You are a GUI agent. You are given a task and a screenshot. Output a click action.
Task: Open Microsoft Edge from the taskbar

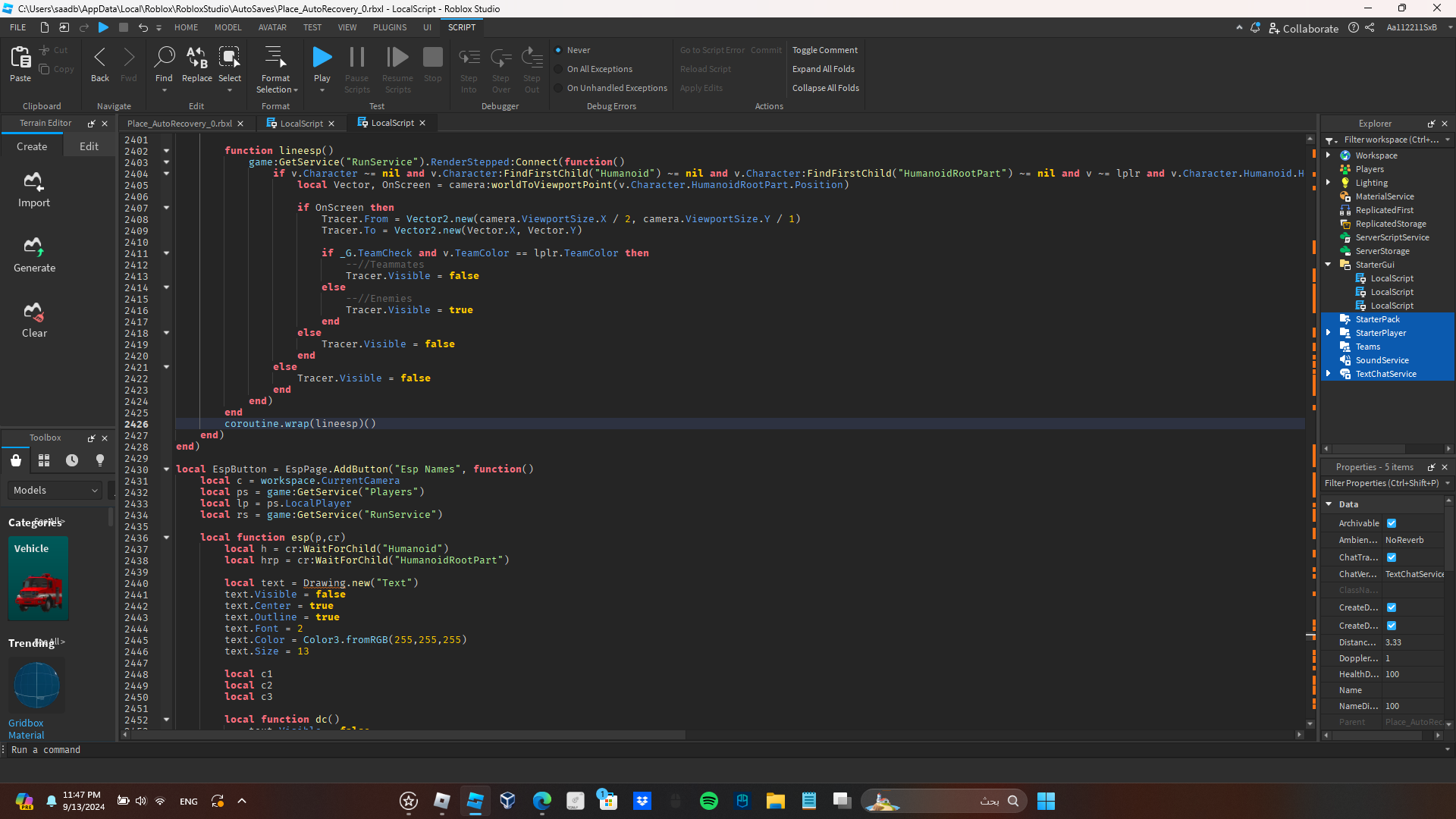(542, 801)
